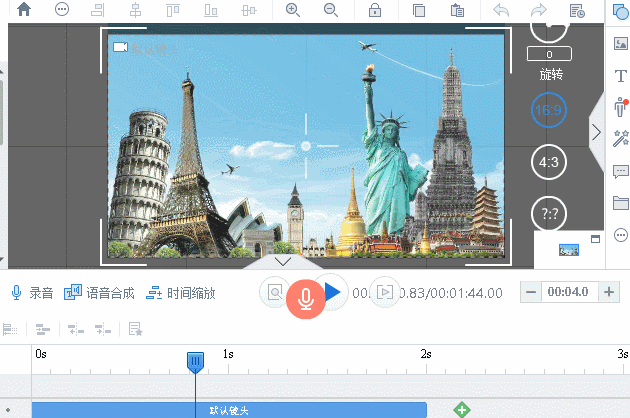Open the speech bubble tool in sidebar
Screen dimensions: 630x418
(x=620, y=171)
